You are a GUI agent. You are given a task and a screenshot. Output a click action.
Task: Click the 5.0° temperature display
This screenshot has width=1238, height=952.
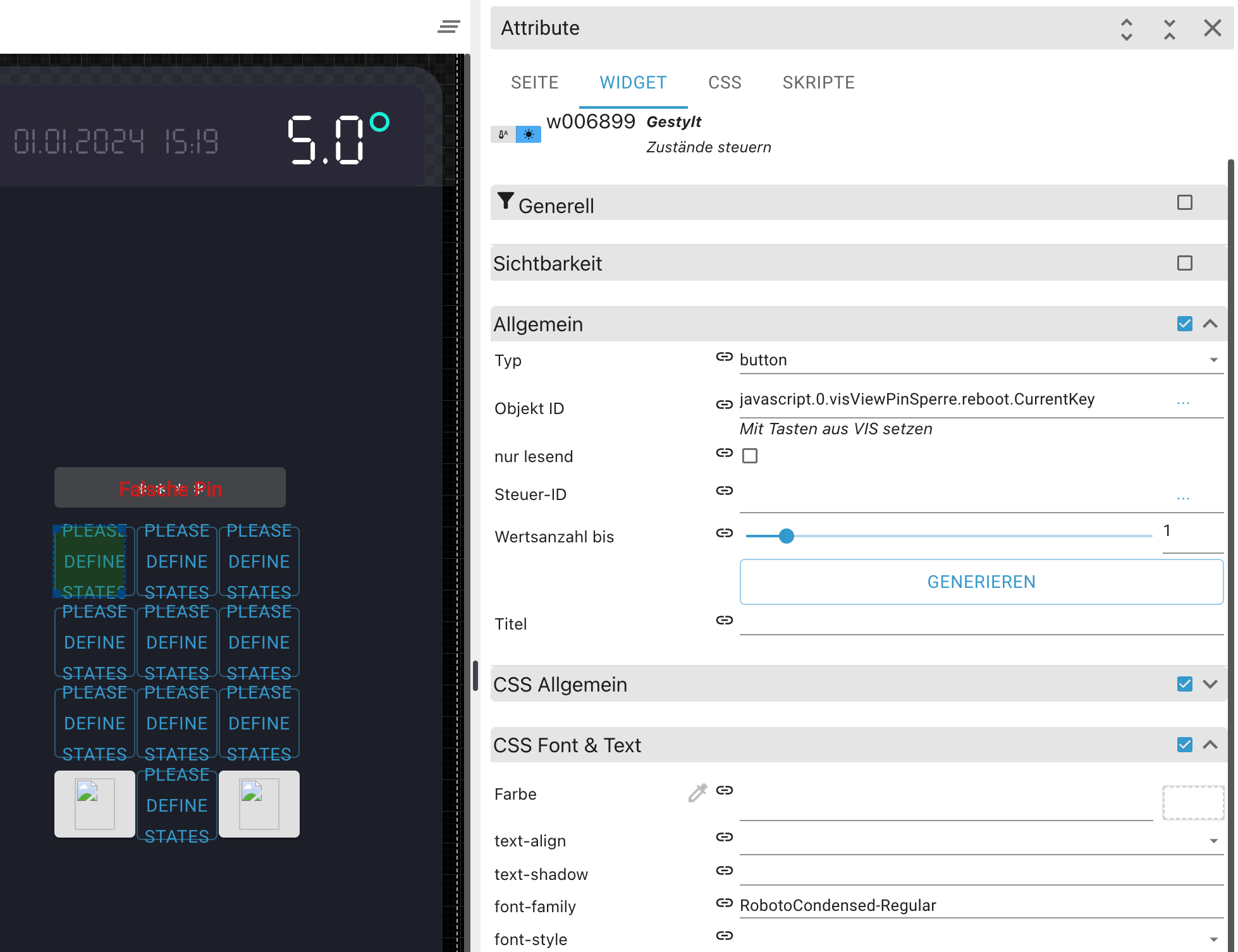(x=338, y=139)
